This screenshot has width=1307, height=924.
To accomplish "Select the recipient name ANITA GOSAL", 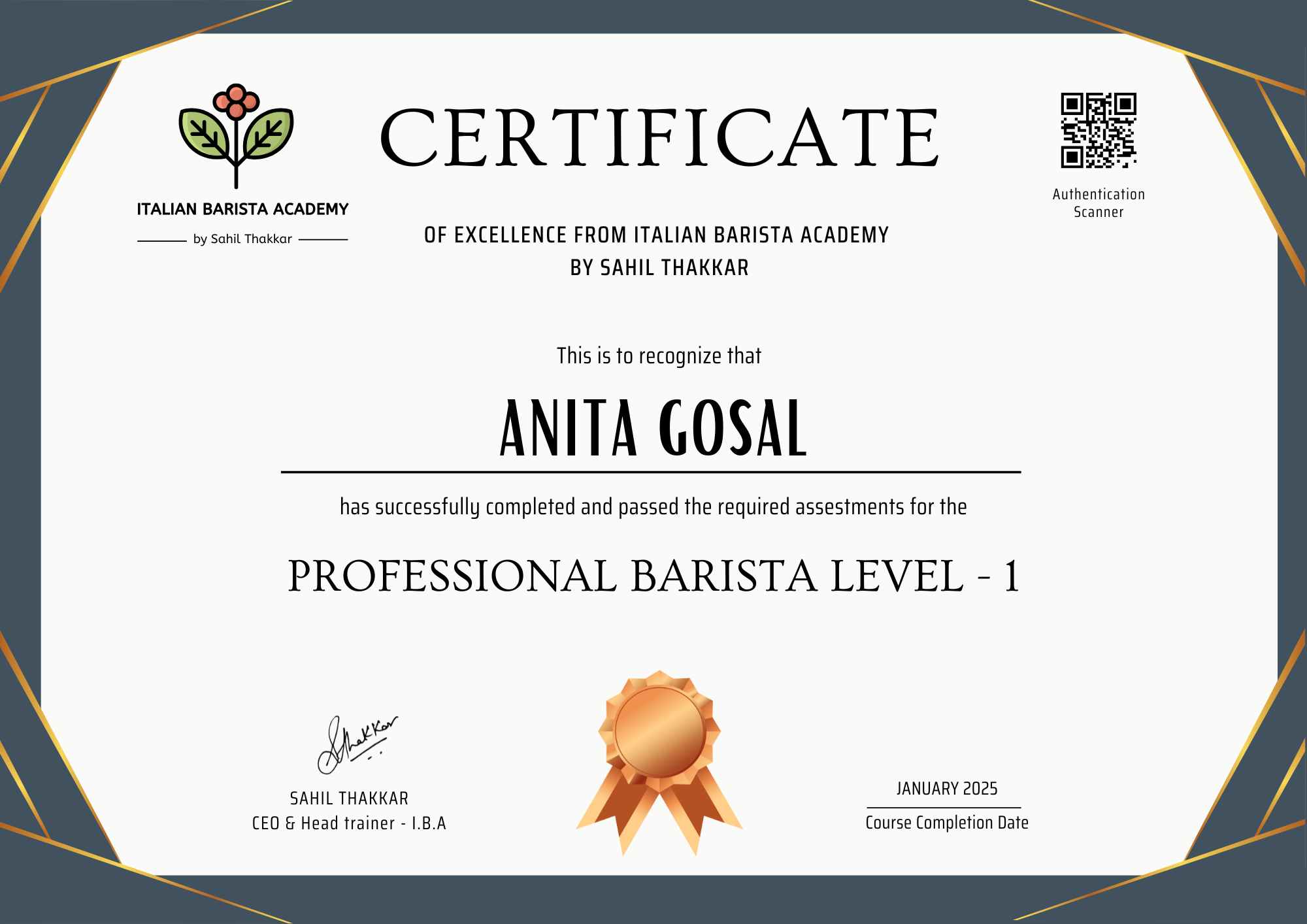I will 653,428.
